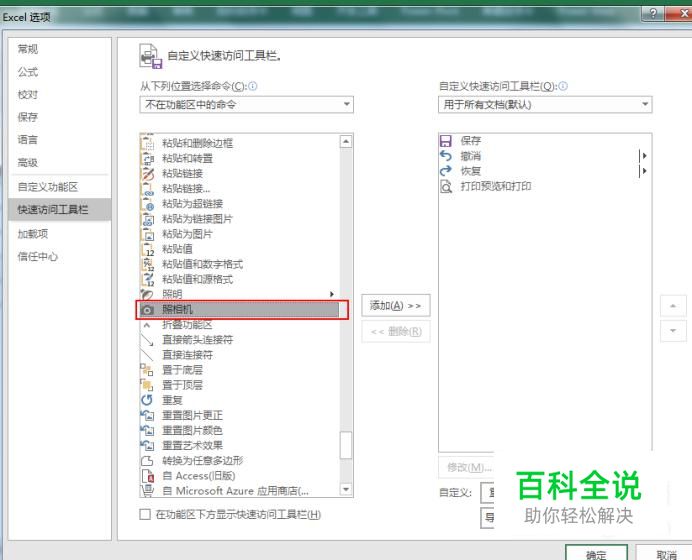
Task: Open the 信任中心 category
Action: click(38, 256)
